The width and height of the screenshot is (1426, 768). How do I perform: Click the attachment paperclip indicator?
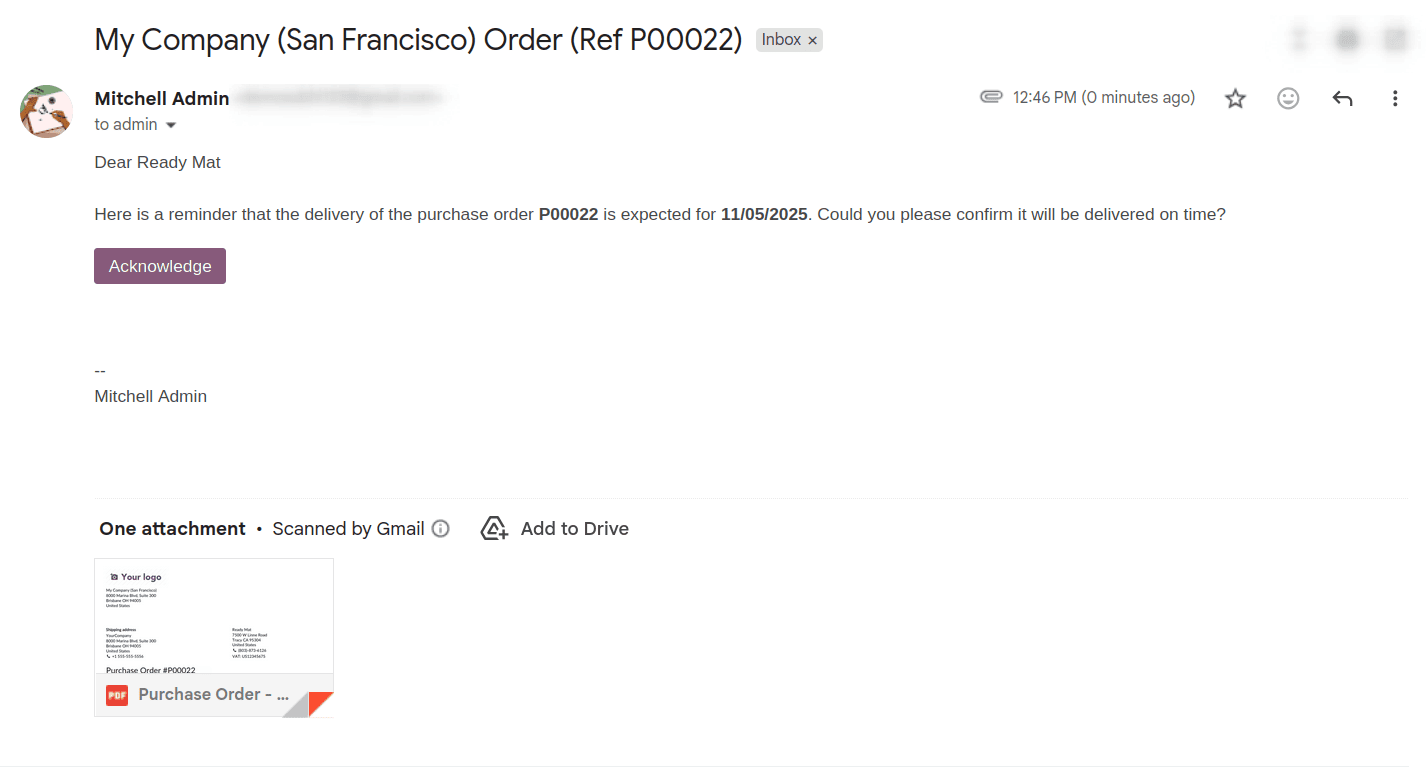click(x=991, y=97)
